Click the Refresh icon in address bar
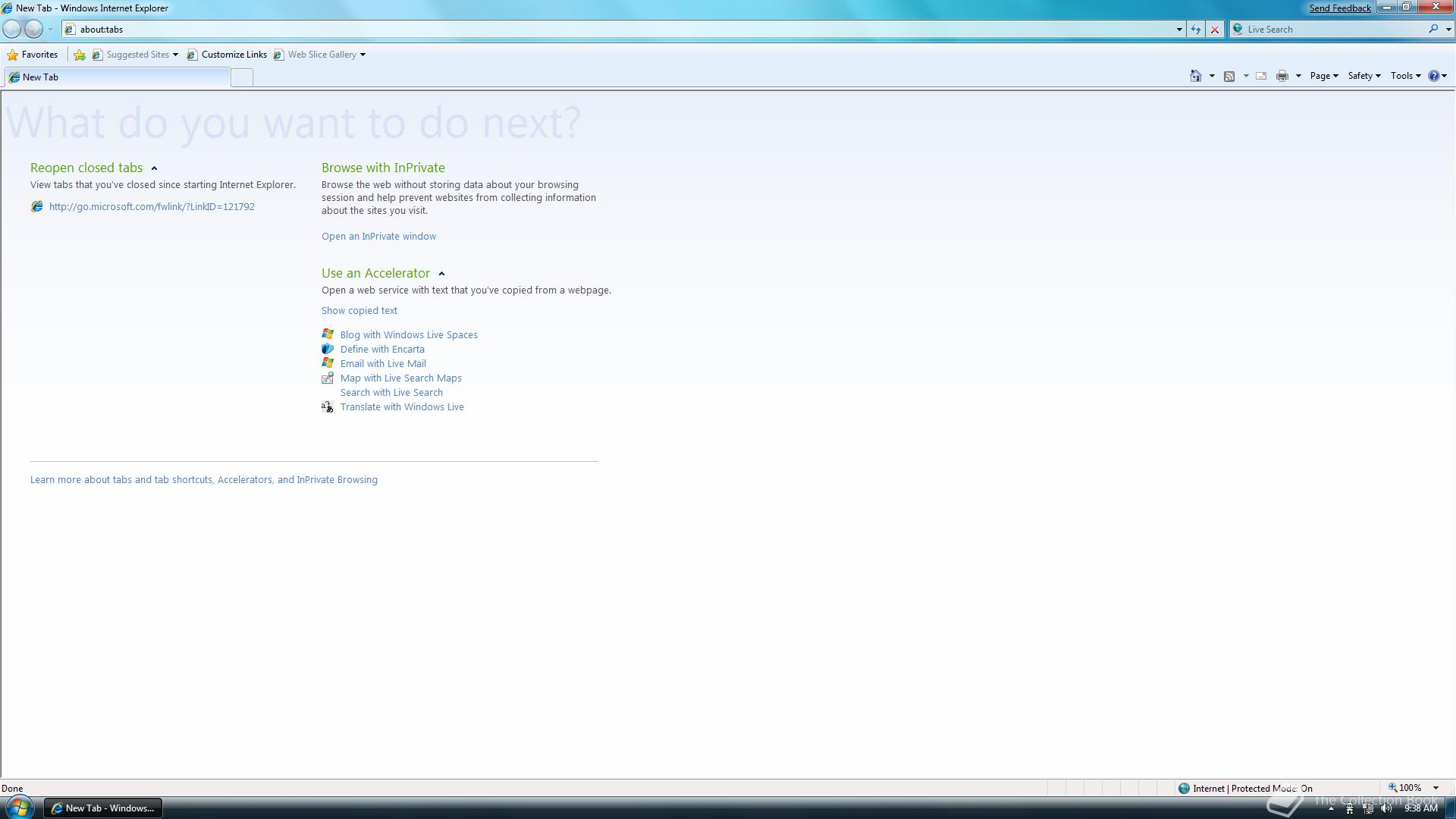The height and width of the screenshot is (819, 1456). pyautogui.click(x=1196, y=30)
